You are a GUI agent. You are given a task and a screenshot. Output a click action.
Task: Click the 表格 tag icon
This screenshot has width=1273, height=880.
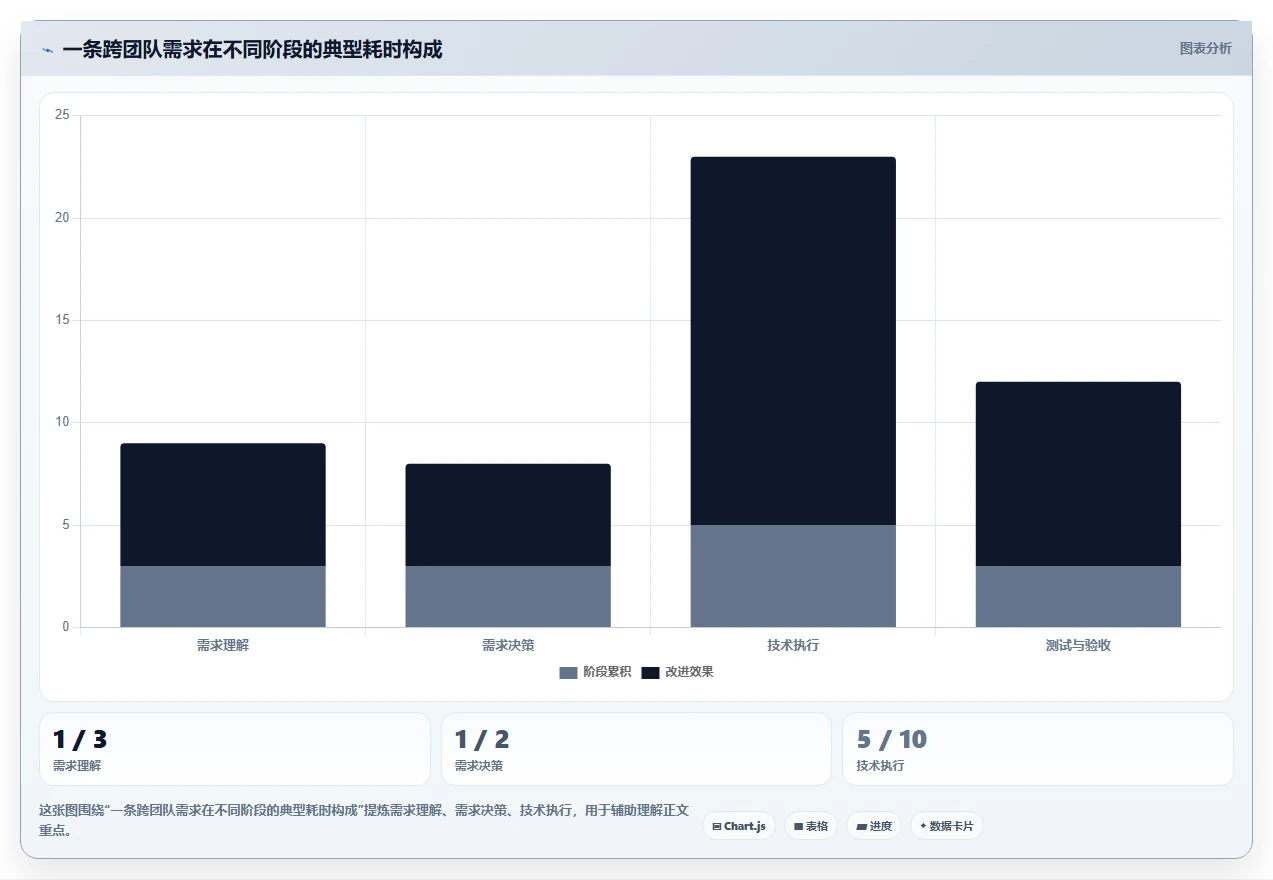[x=798, y=827]
